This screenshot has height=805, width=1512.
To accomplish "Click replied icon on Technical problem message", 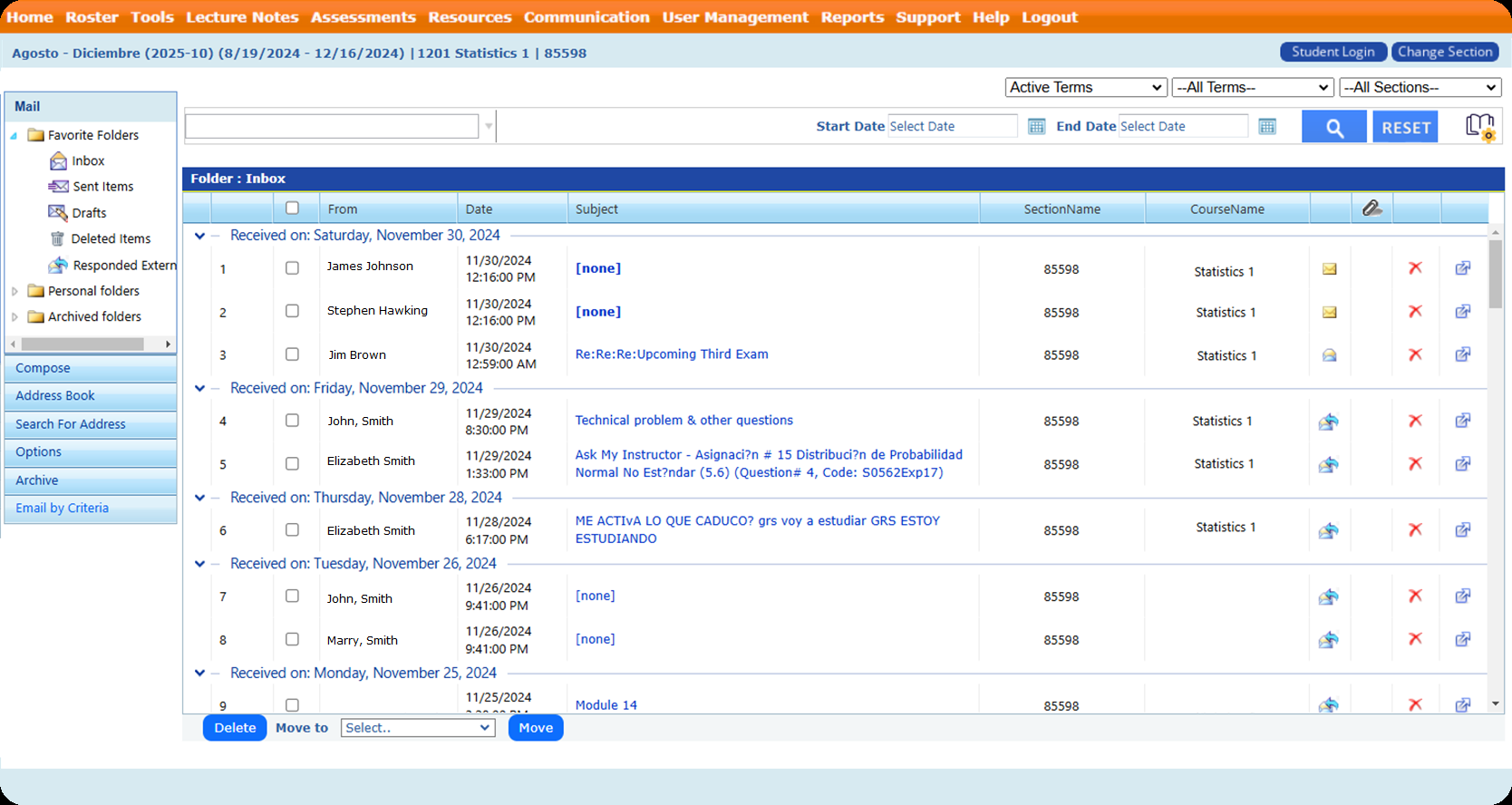I will [1328, 421].
